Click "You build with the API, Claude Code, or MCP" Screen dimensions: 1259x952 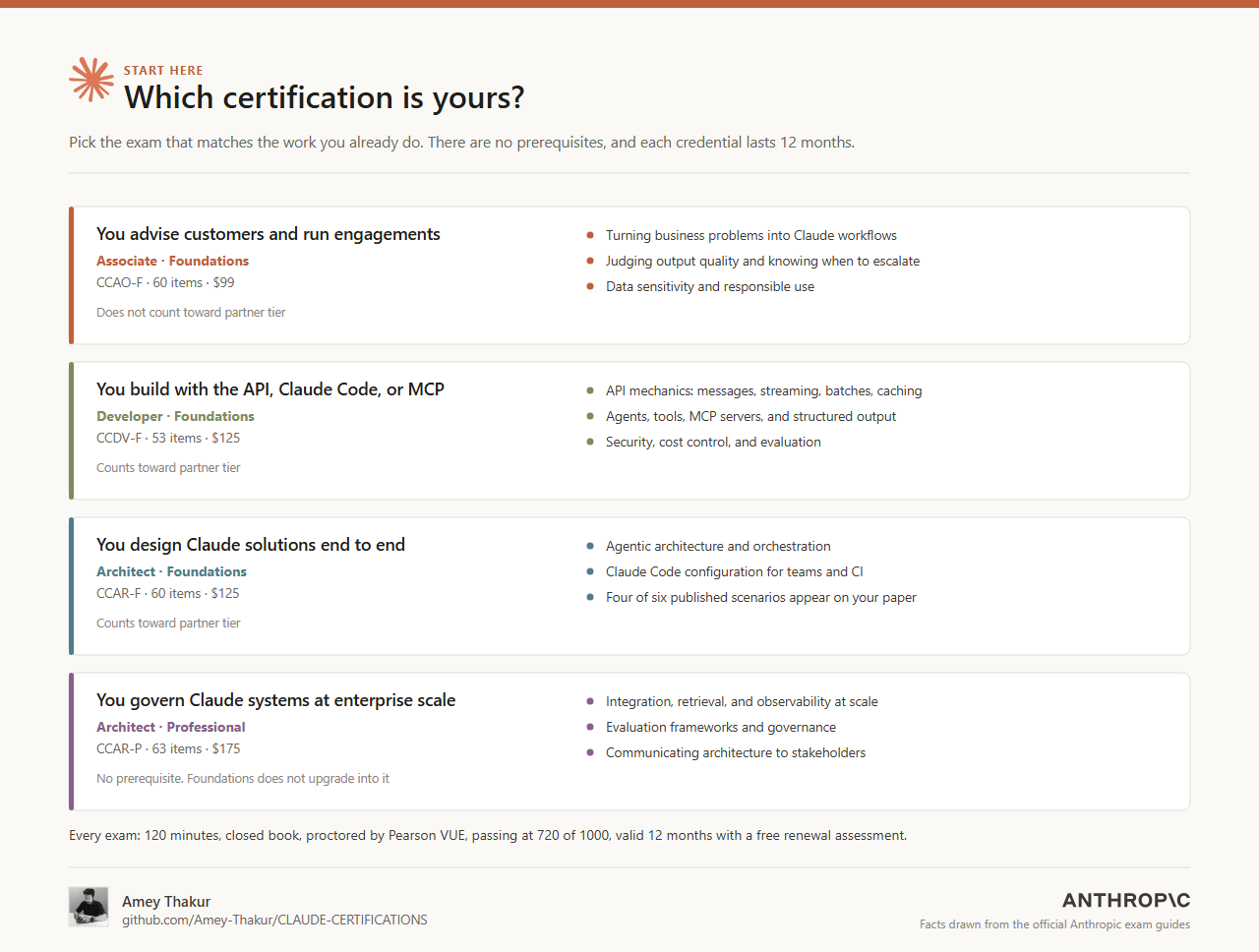point(270,389)
